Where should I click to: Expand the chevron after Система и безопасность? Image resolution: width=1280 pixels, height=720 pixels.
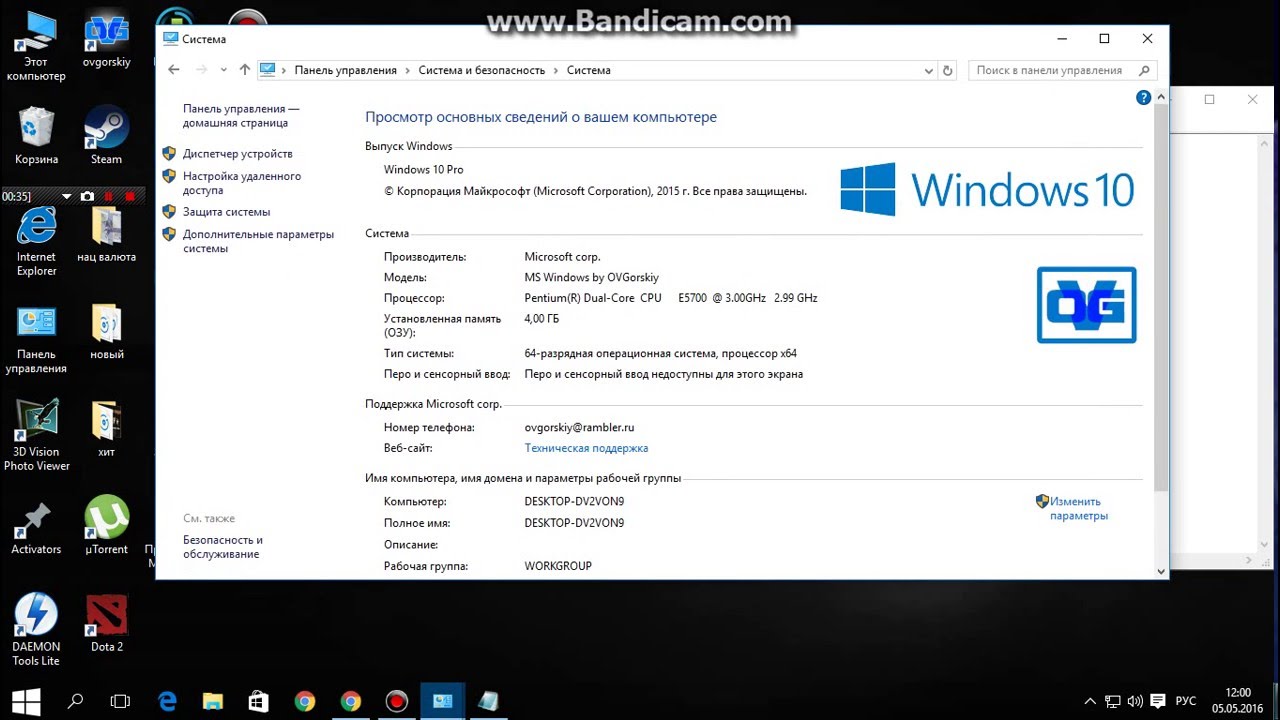[x=556, y=70]
